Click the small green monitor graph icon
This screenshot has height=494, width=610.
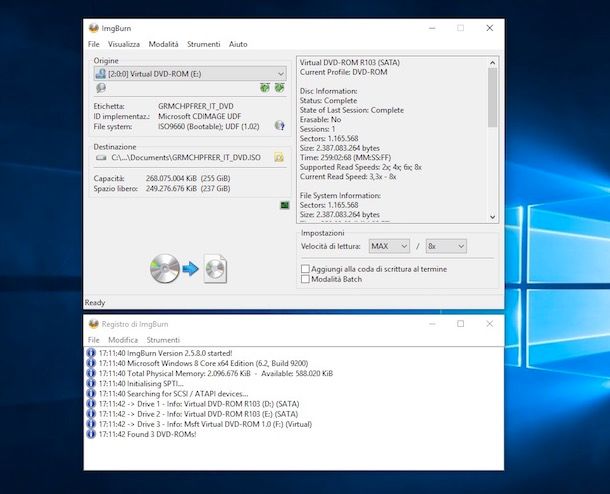(x=285, y=205)
